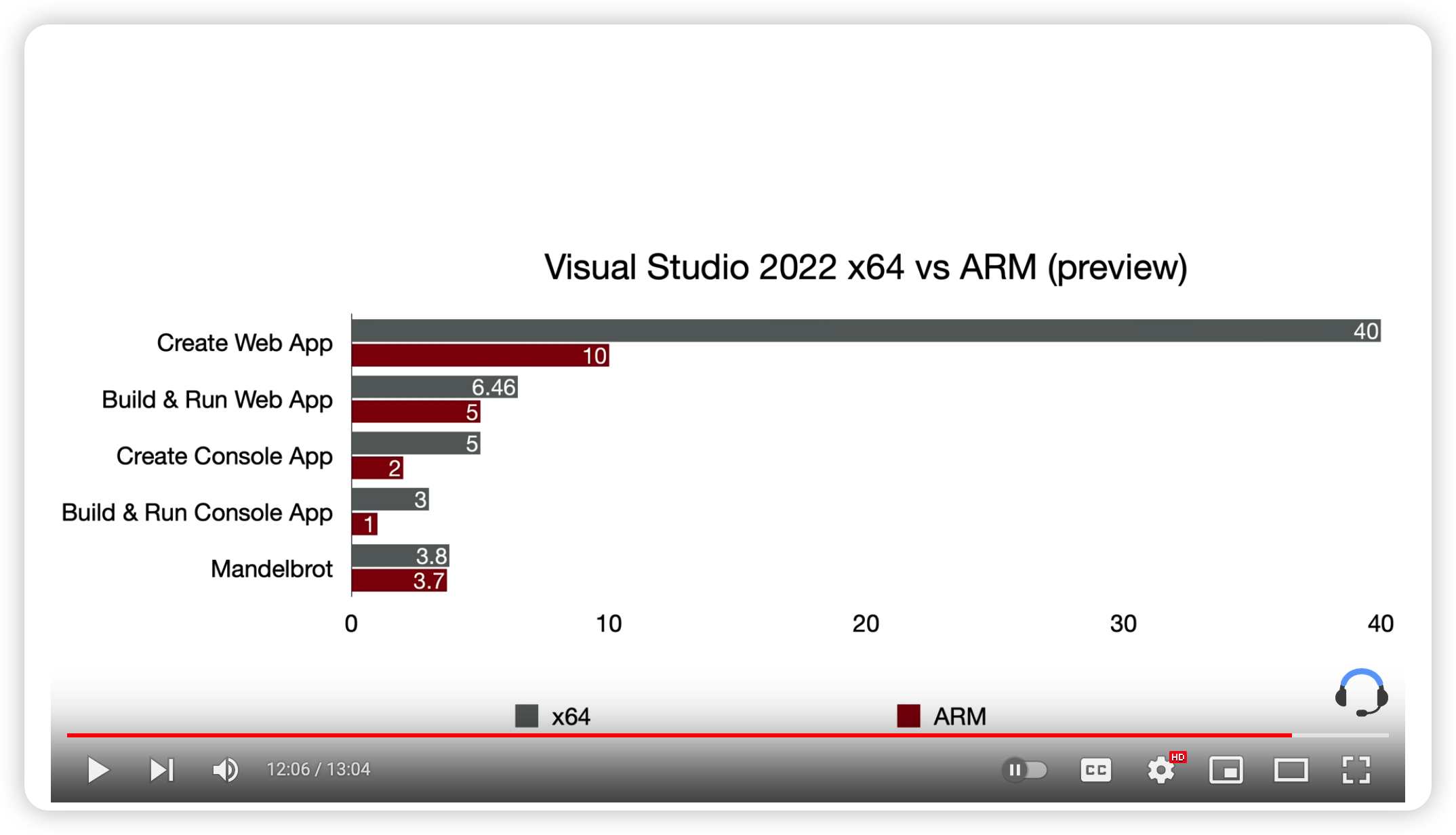The height and width of the screenshot is (835, 1456).
Task: Open the settings gear menu
Action: point(1160,770)
